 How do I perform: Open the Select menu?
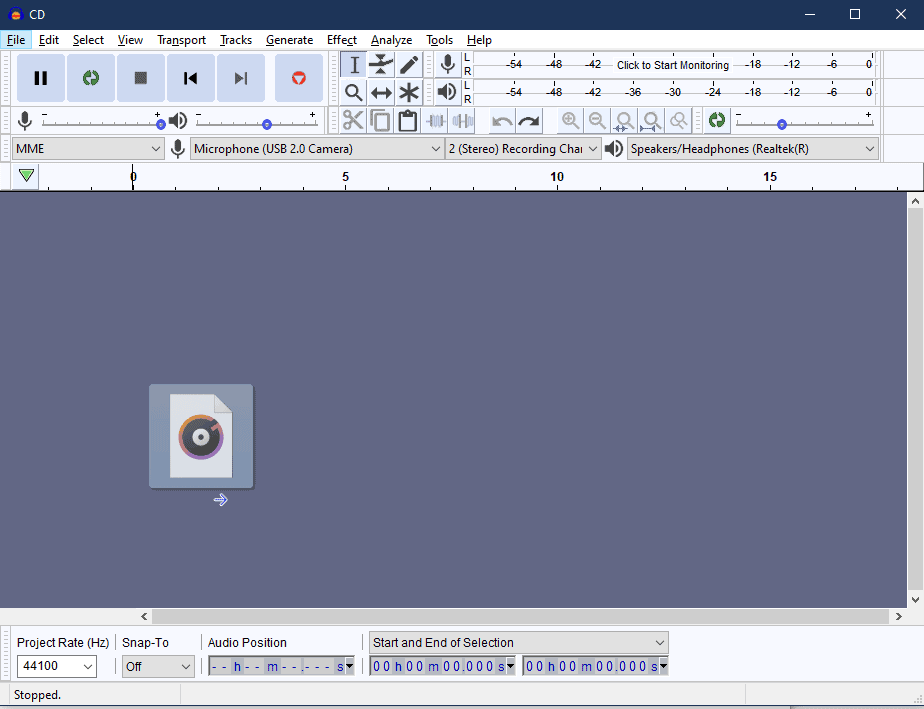[88, 40]
